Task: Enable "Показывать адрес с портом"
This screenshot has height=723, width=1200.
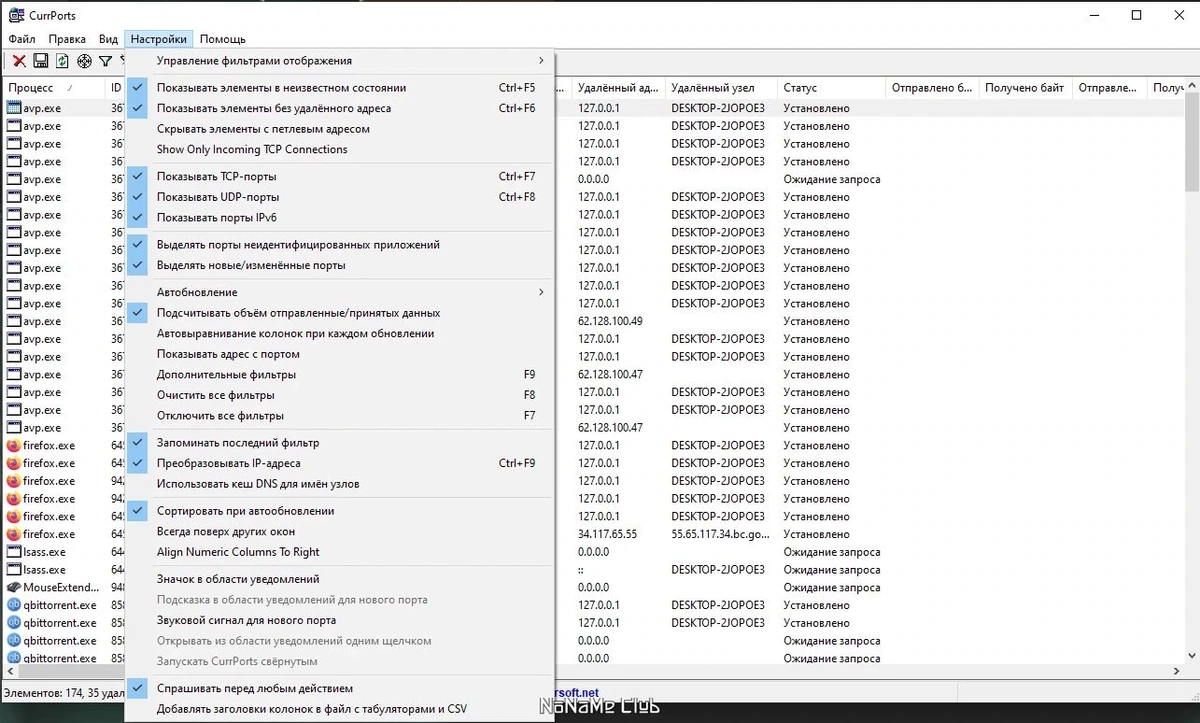Action: (339, 354)
